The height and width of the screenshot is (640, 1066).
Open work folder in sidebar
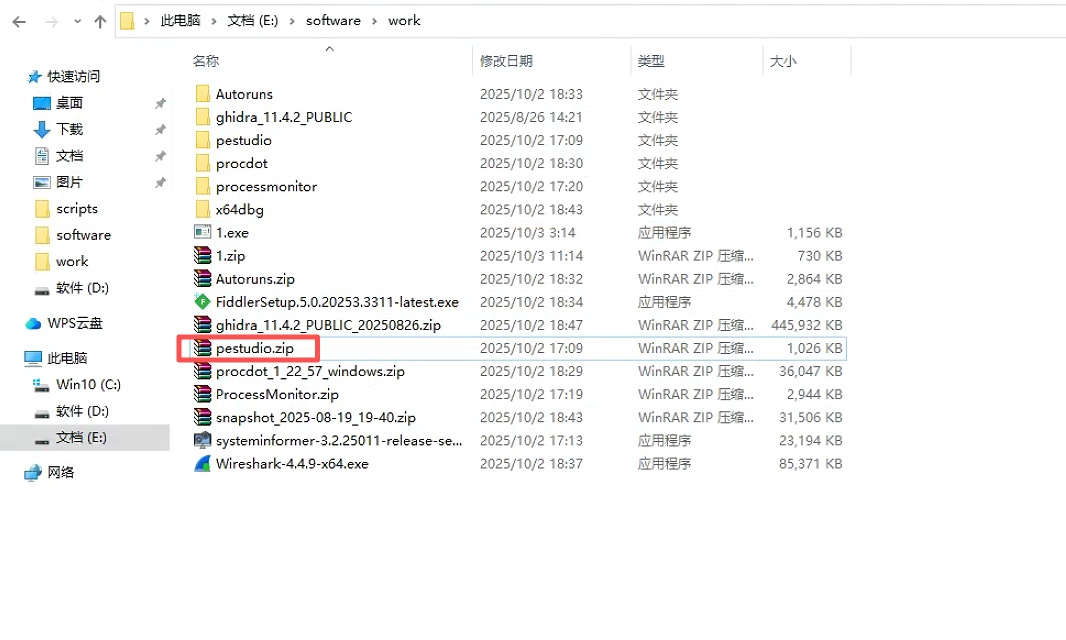pyautogui.click(x=72, y=262)
